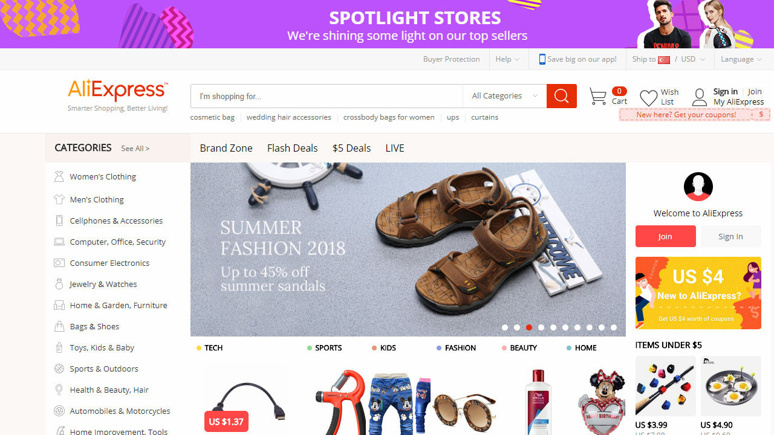Click the mobile phone app icon
774x435 pixels.
click(x=542, y=59)
